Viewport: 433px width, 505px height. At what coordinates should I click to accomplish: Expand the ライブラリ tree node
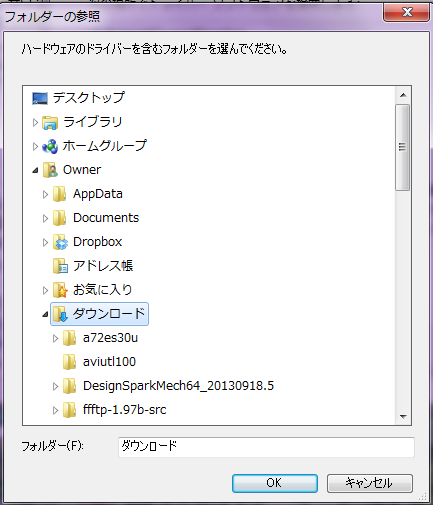pos(35,122)
